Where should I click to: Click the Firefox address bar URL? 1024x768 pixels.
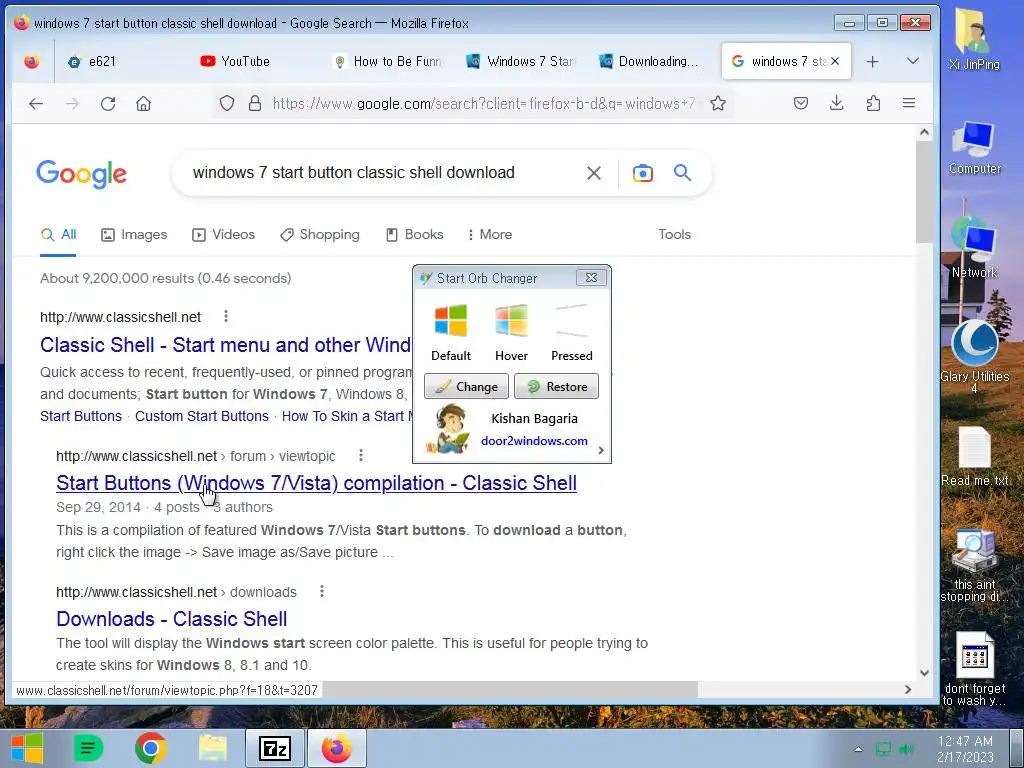click(x=483, y=103)
